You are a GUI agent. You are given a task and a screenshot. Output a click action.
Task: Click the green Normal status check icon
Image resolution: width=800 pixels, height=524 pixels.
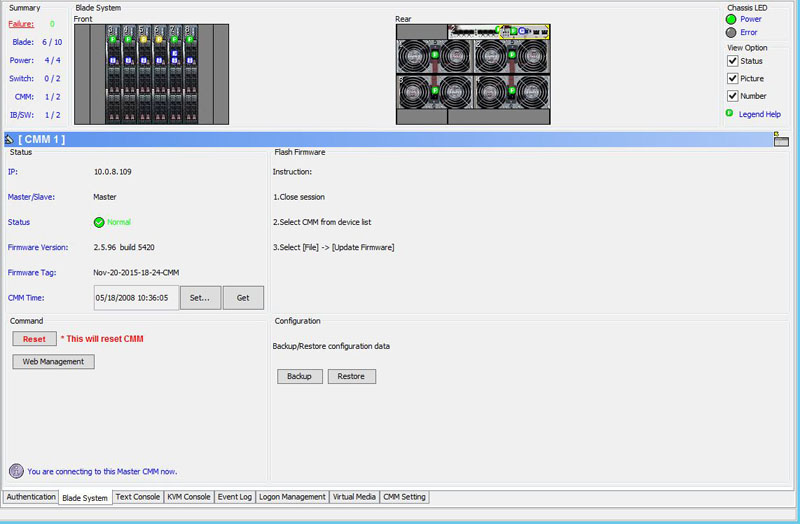pyautogui.click(x=99, y=222)
